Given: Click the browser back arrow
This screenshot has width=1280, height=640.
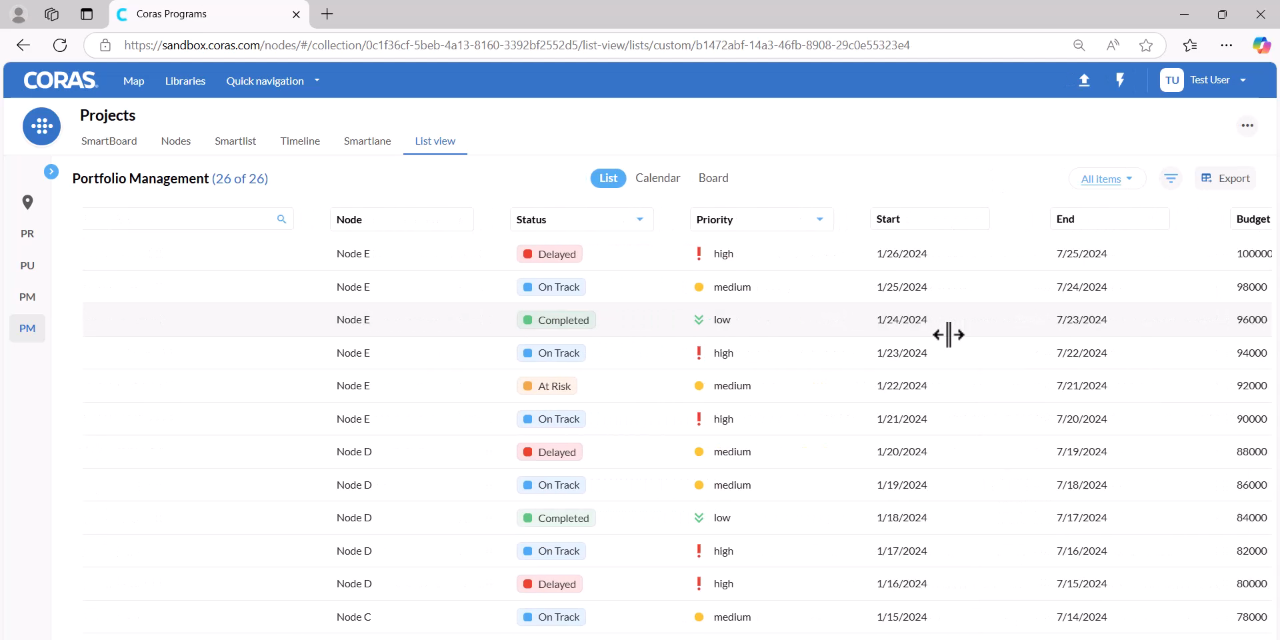Looking at the screenshot, I should click(23, 45).
